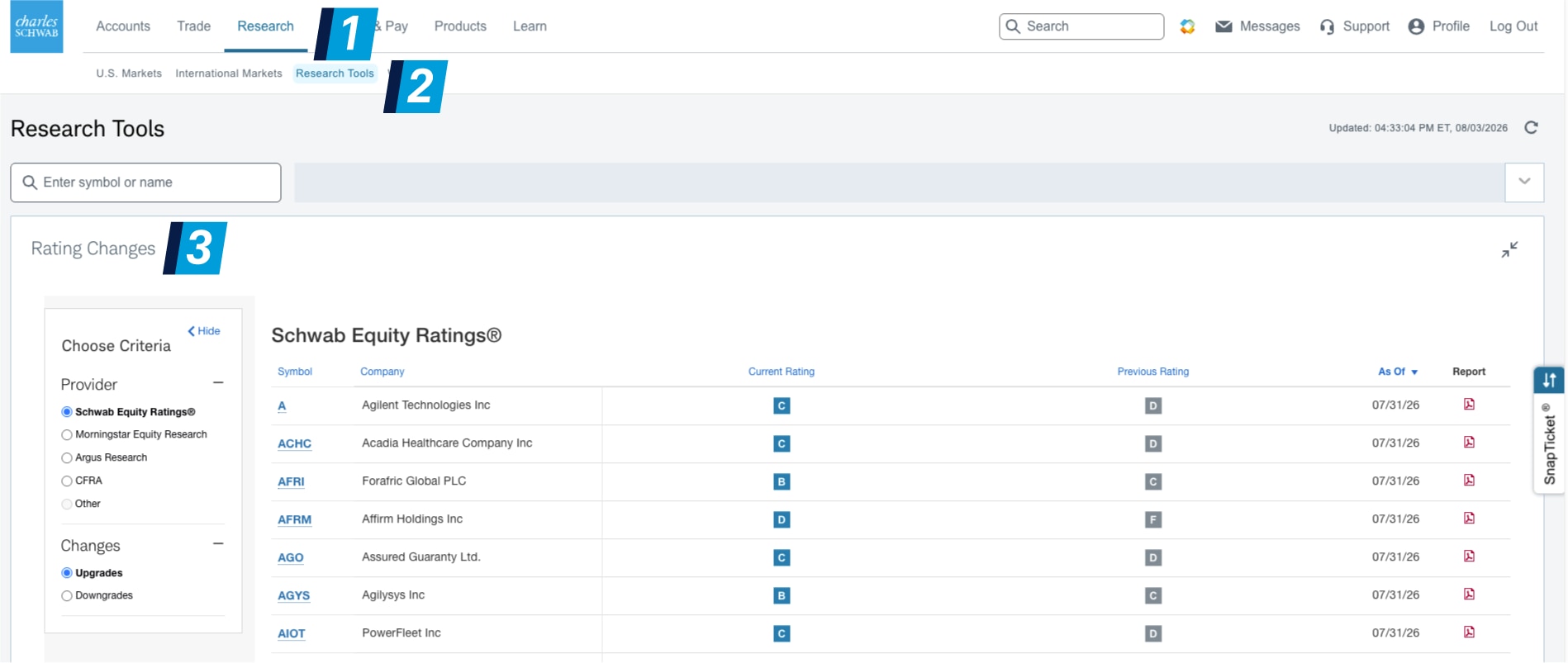Select Schwab Equity Ratings provider
Image resolution: width=1568 pixels, height=663 pixels.
[67, 412]
